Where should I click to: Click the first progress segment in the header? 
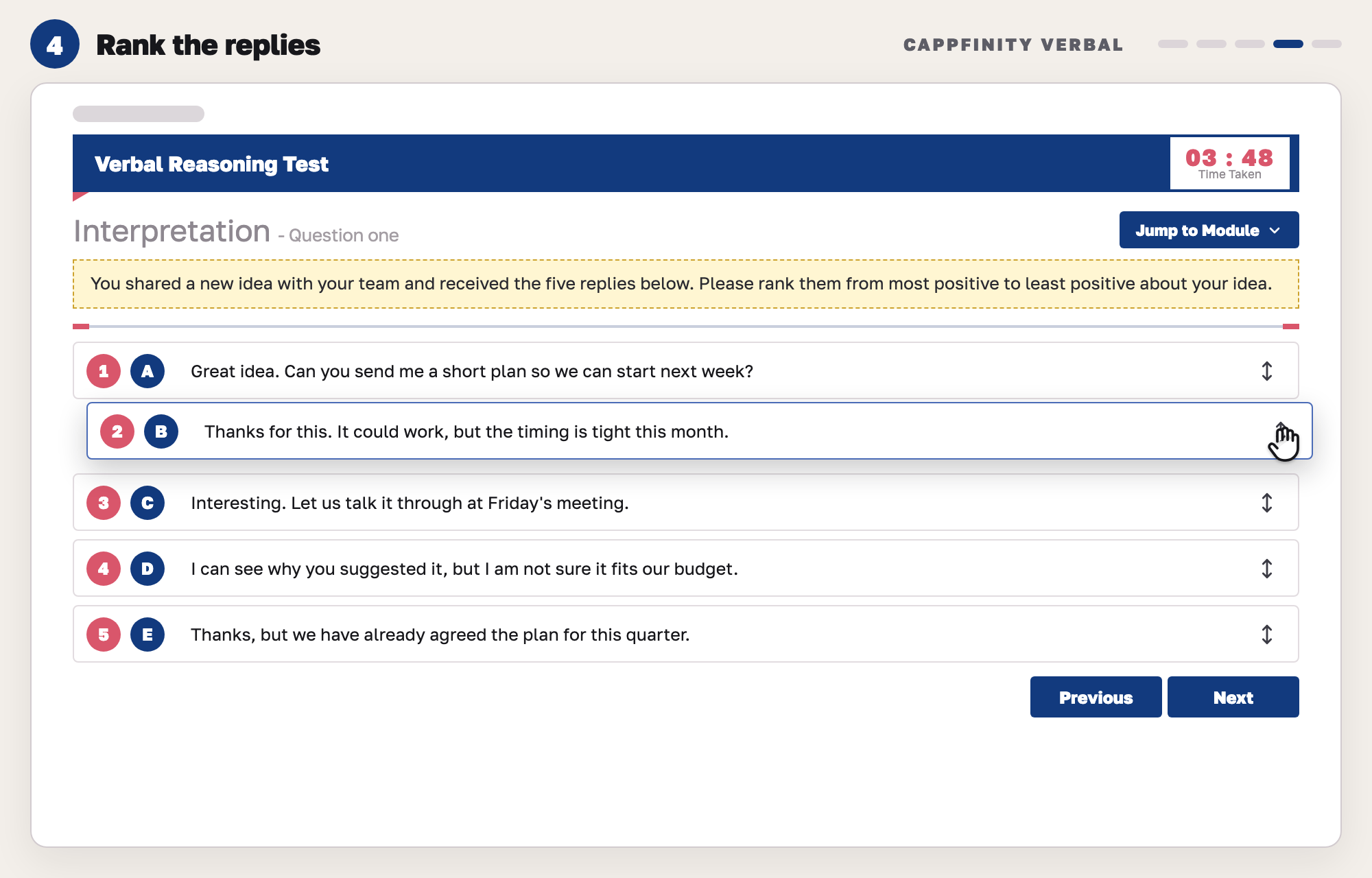tap(1173, 44)
